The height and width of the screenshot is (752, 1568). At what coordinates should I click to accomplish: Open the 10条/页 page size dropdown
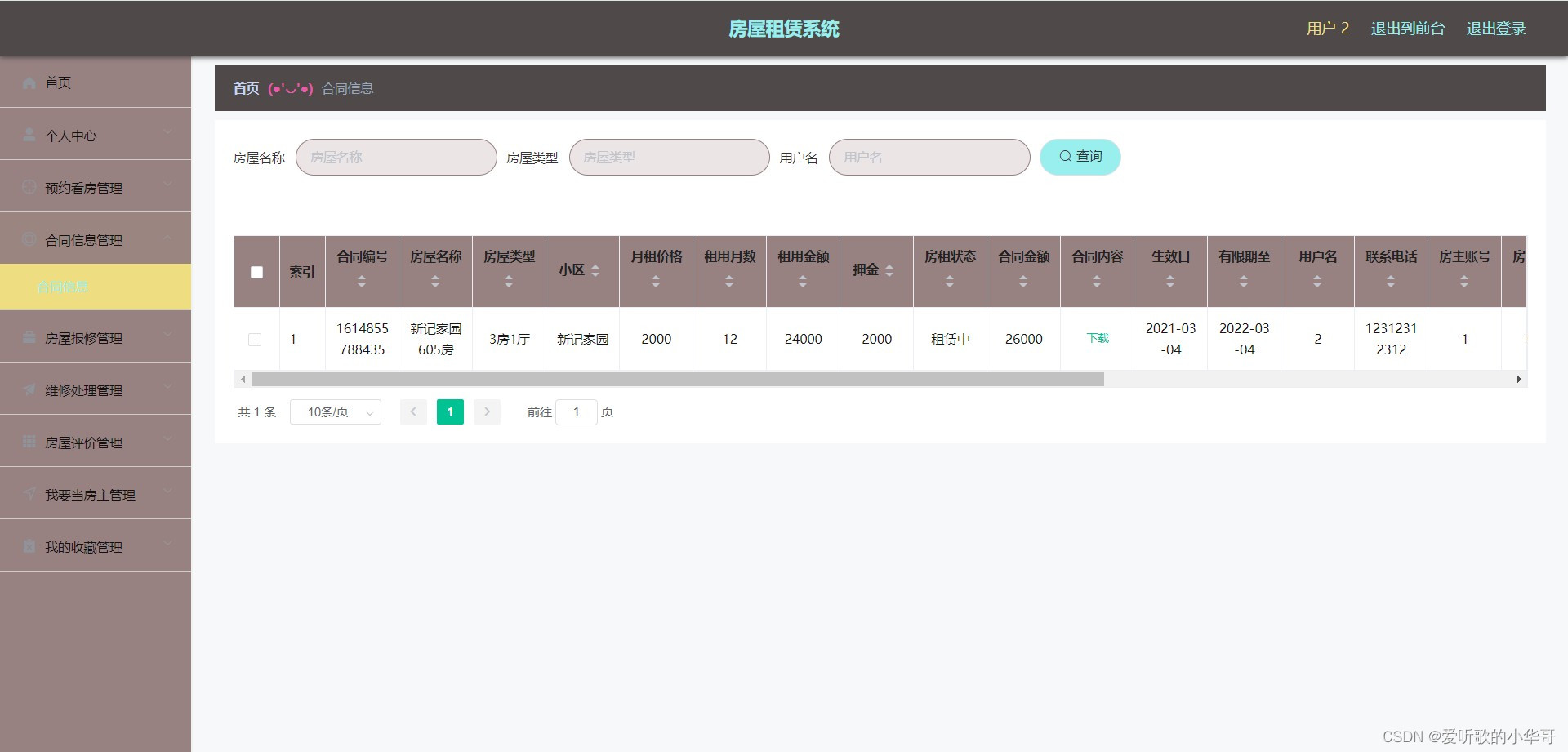click(x=336, y=412)
